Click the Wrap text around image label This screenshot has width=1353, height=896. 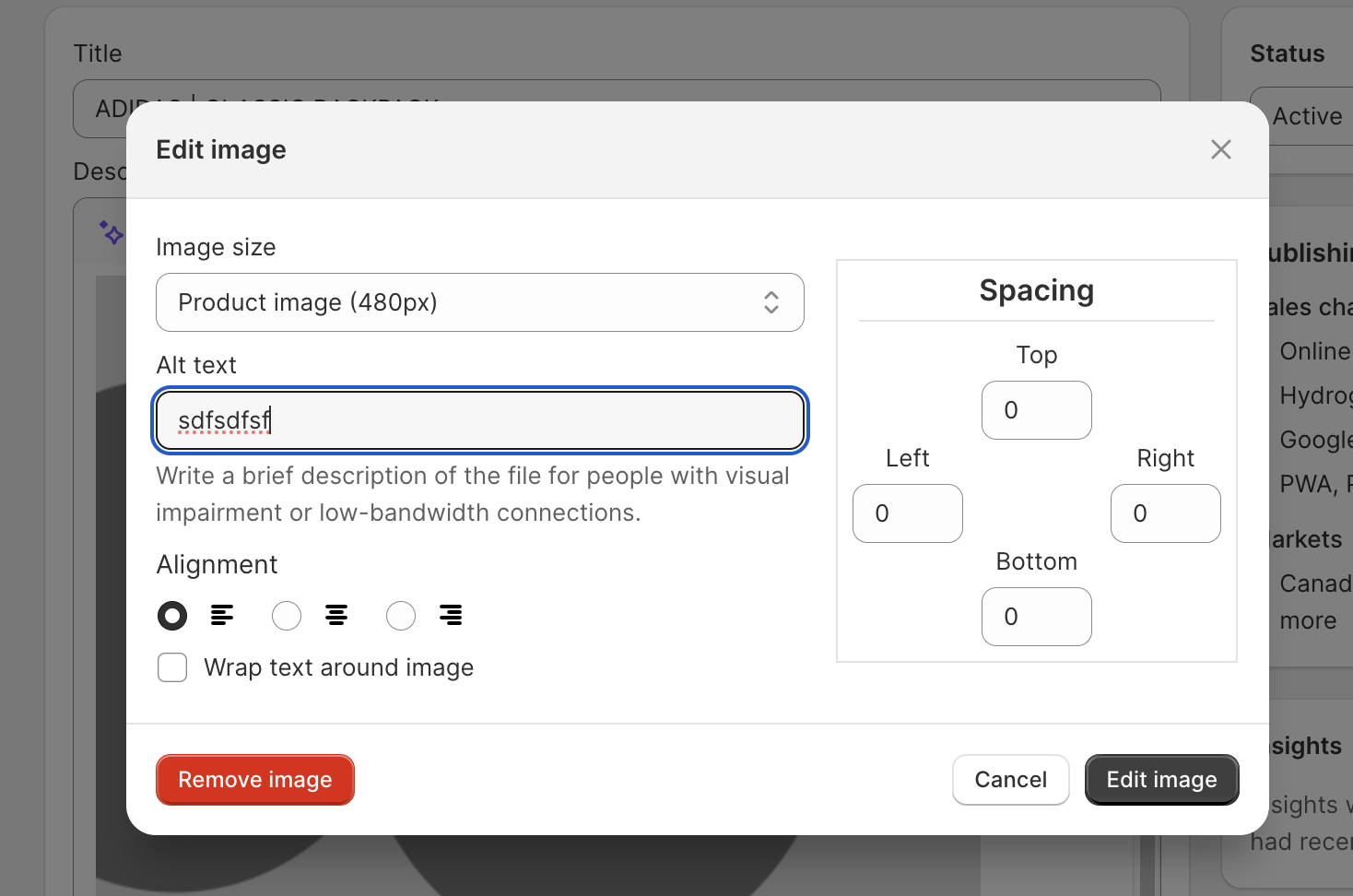(339, 667)
